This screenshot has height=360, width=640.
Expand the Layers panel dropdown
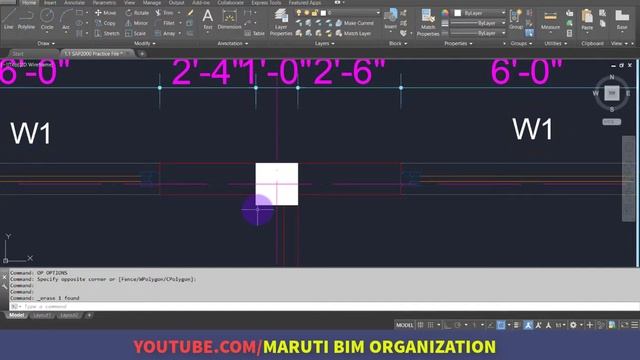click(324, 43)
